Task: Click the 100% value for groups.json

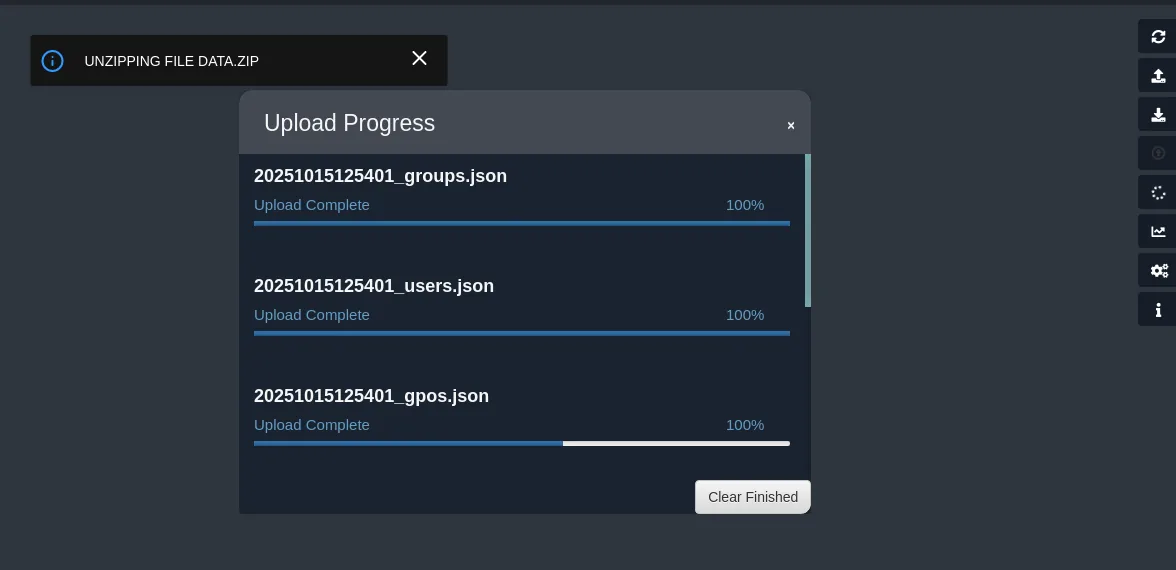Action: (745, 205)
